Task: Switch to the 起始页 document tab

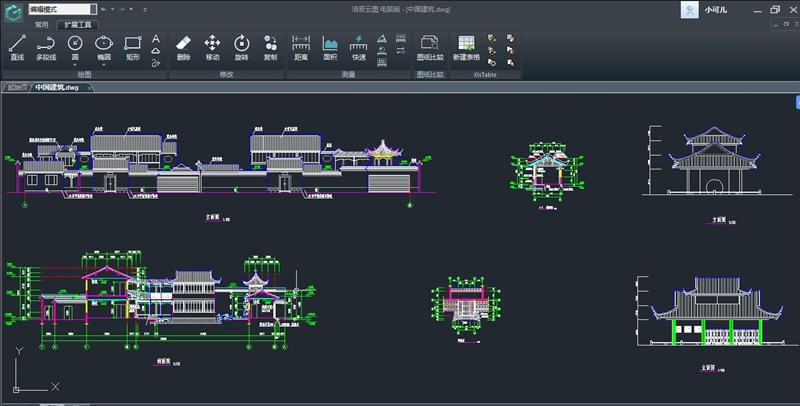Action: 17,88
